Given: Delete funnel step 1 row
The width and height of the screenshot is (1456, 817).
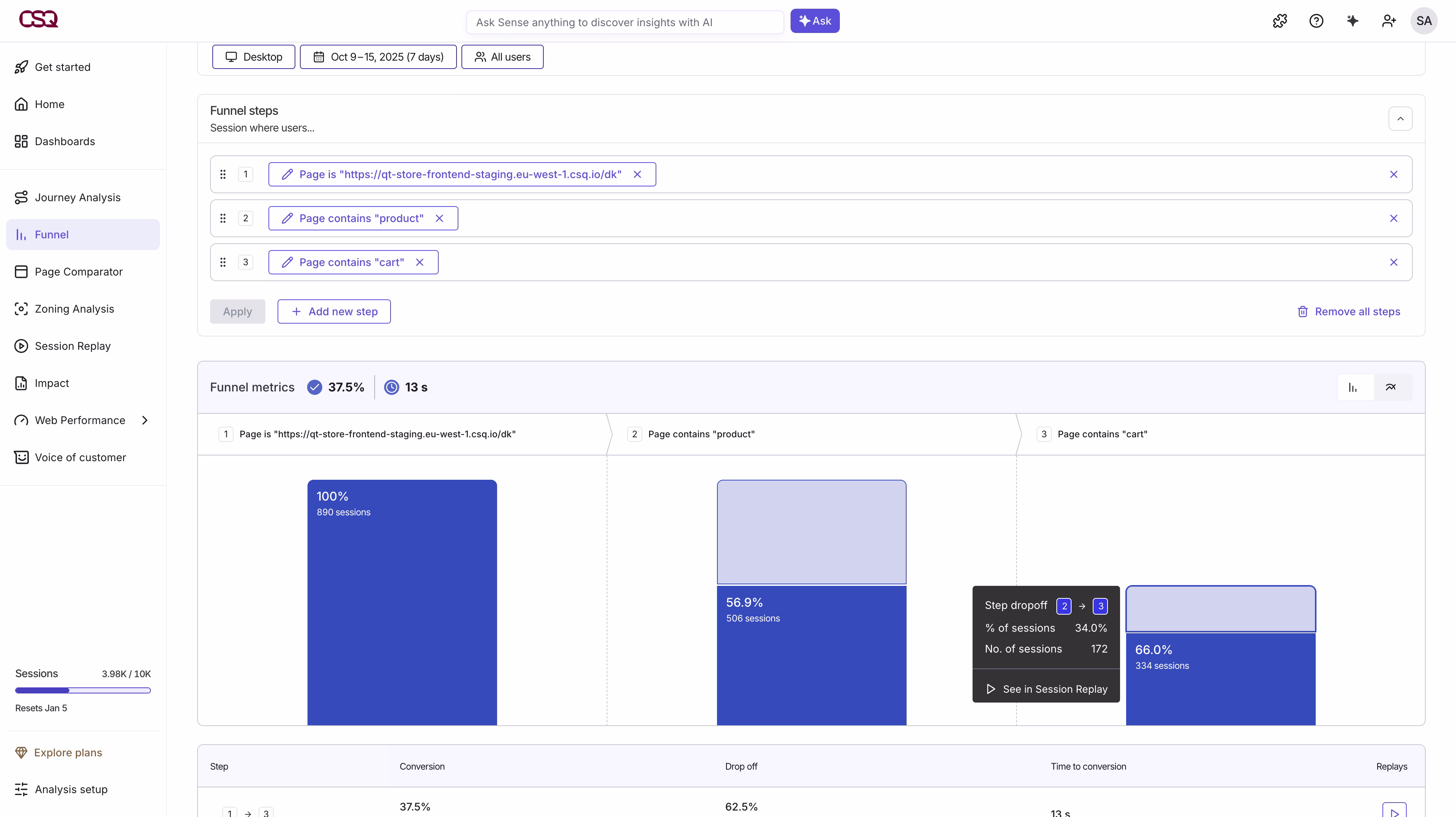Looking at the screenshot, I should 1393,175.
